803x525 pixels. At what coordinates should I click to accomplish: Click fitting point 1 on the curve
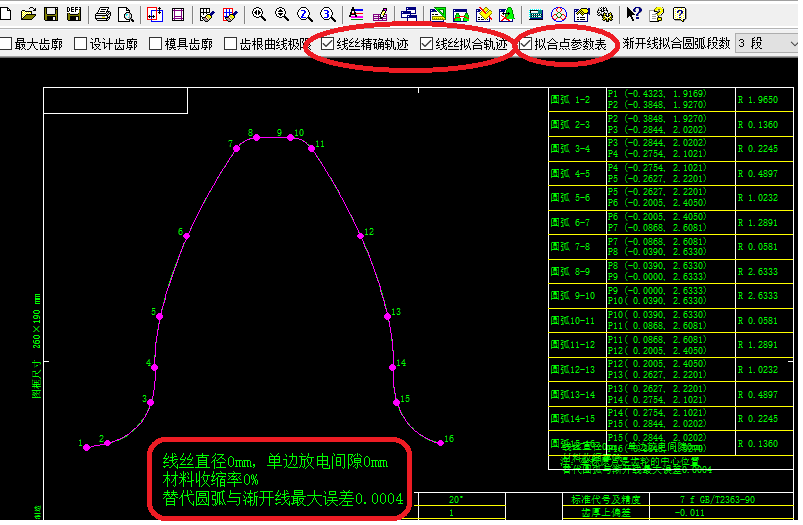point(87,448)
